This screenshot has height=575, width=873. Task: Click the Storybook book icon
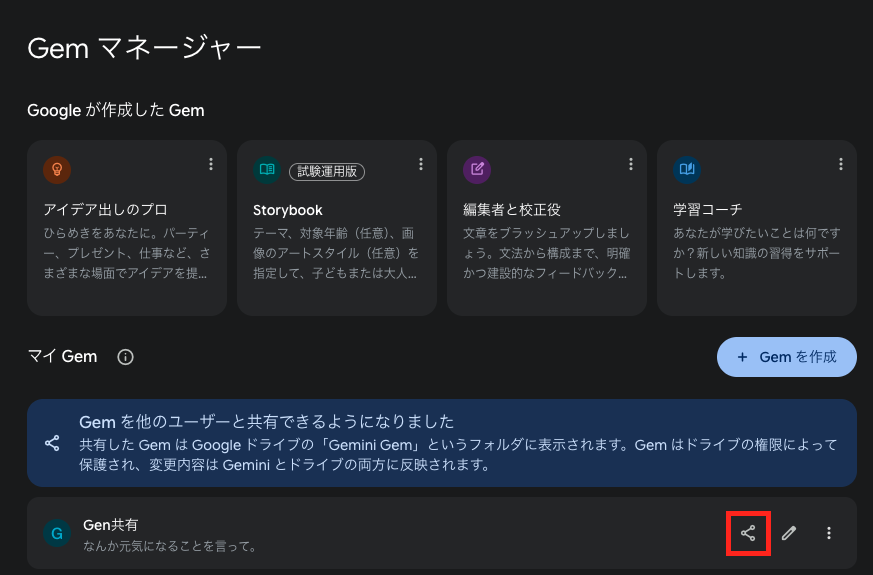click(267, 169)
